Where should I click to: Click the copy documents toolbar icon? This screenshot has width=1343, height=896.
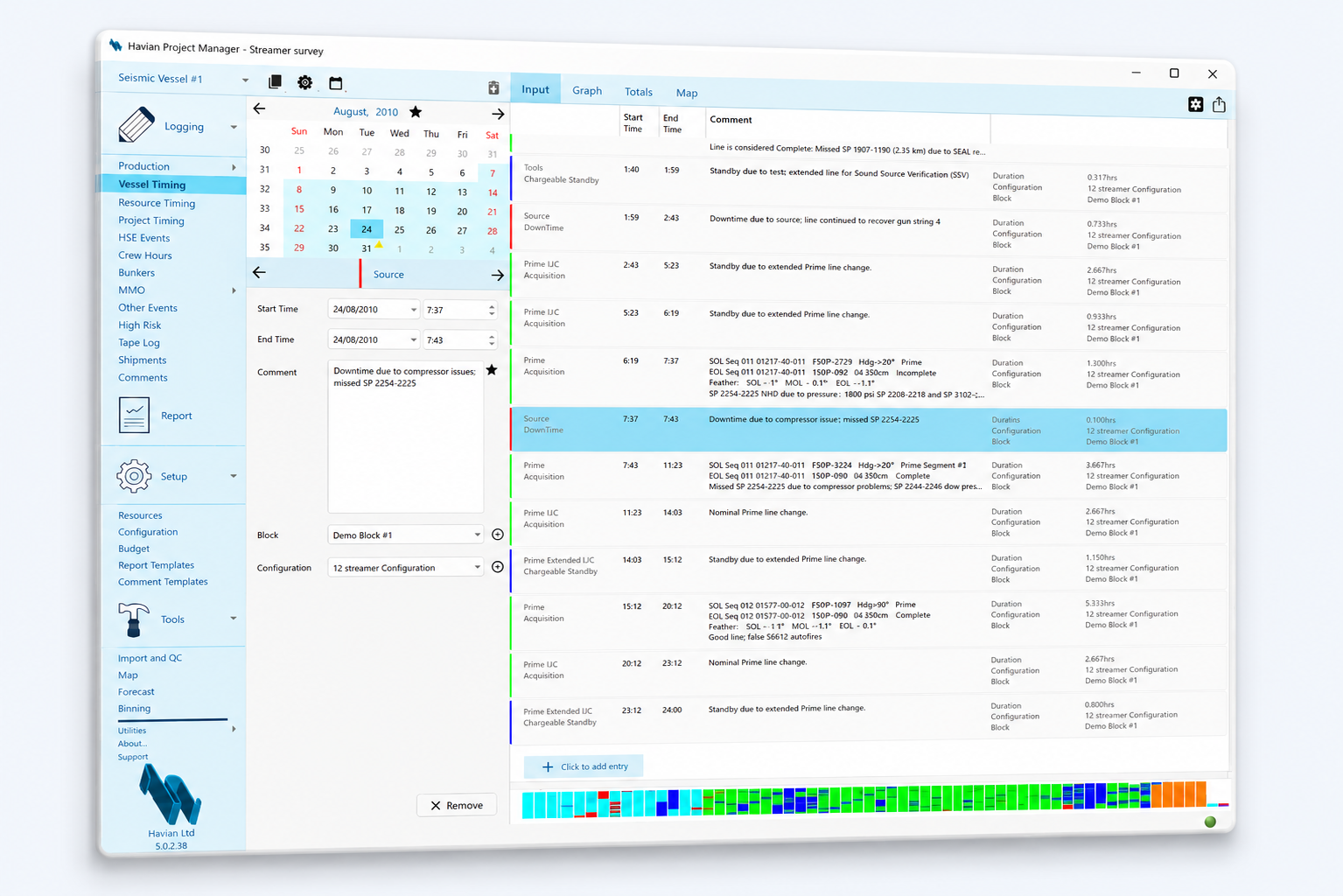pyautogui.click(x=275, y=81)
